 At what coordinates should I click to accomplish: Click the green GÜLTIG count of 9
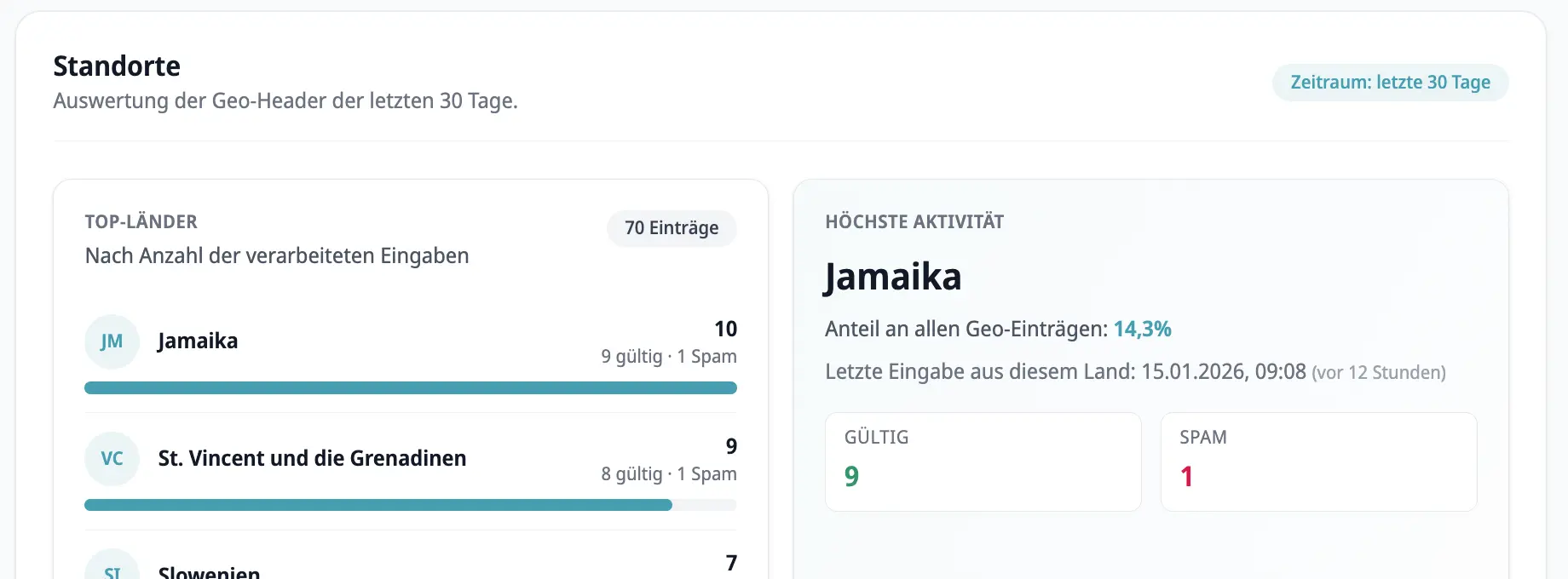[x=852, y=476]
